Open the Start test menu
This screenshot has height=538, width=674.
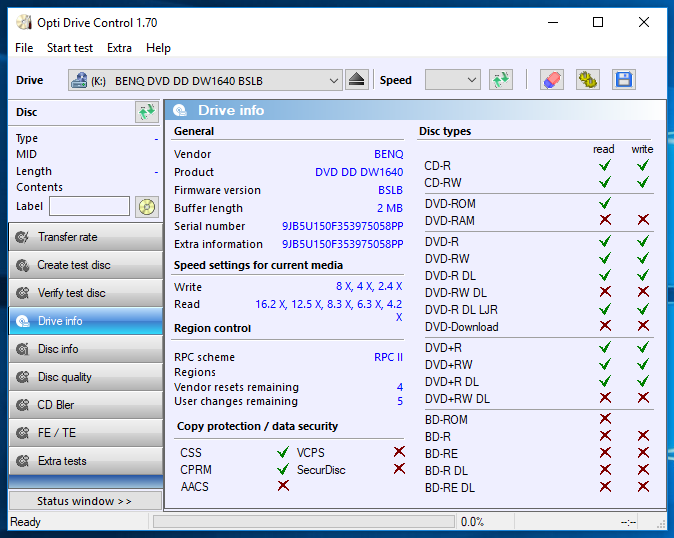pyautogui.click(x=70, y=48)
